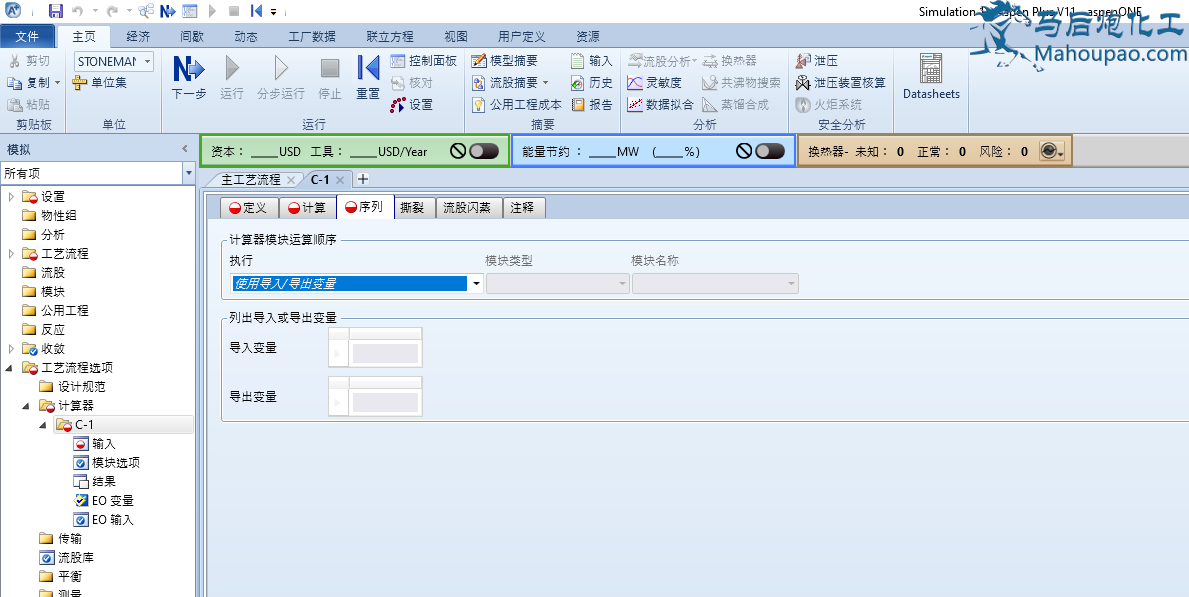This screenshot has width=1189, height=597.
Task: Open the 控制面板 control panel
Action: [x=424, y=61]
